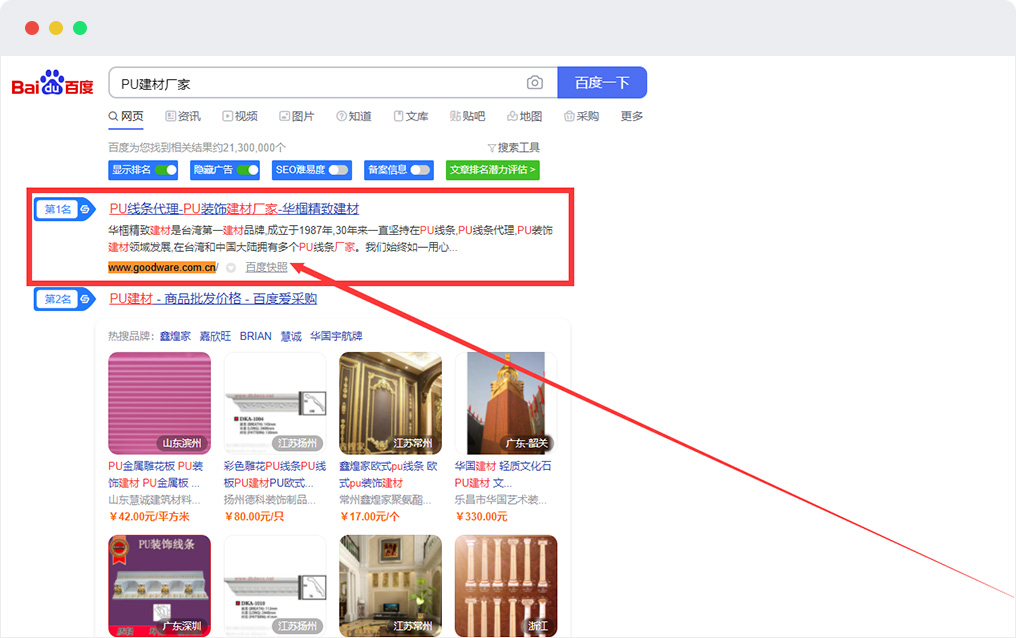This screenshot has width=1016, height=638.
Task: Open 鑫煌家欧式pu线条 product title
Action: (388, 474)
